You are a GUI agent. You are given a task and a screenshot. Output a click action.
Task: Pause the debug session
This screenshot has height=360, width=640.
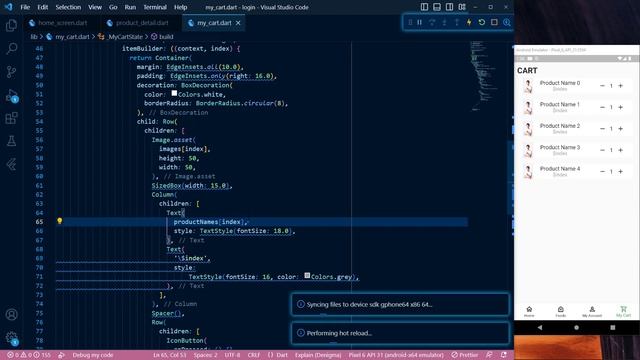click(420, 22)
